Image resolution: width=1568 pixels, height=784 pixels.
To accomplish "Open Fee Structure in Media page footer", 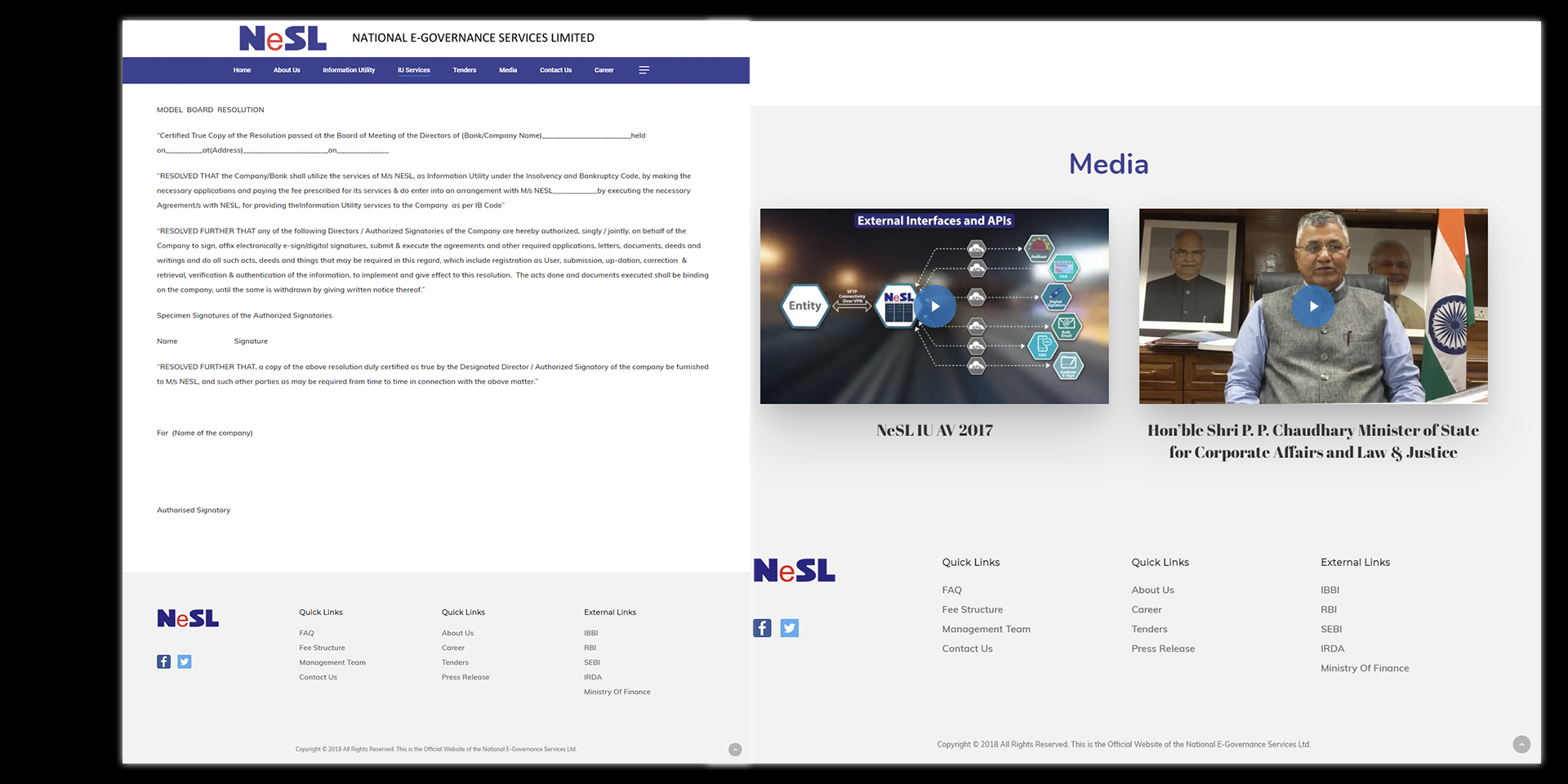I will (x=973, y=609).
